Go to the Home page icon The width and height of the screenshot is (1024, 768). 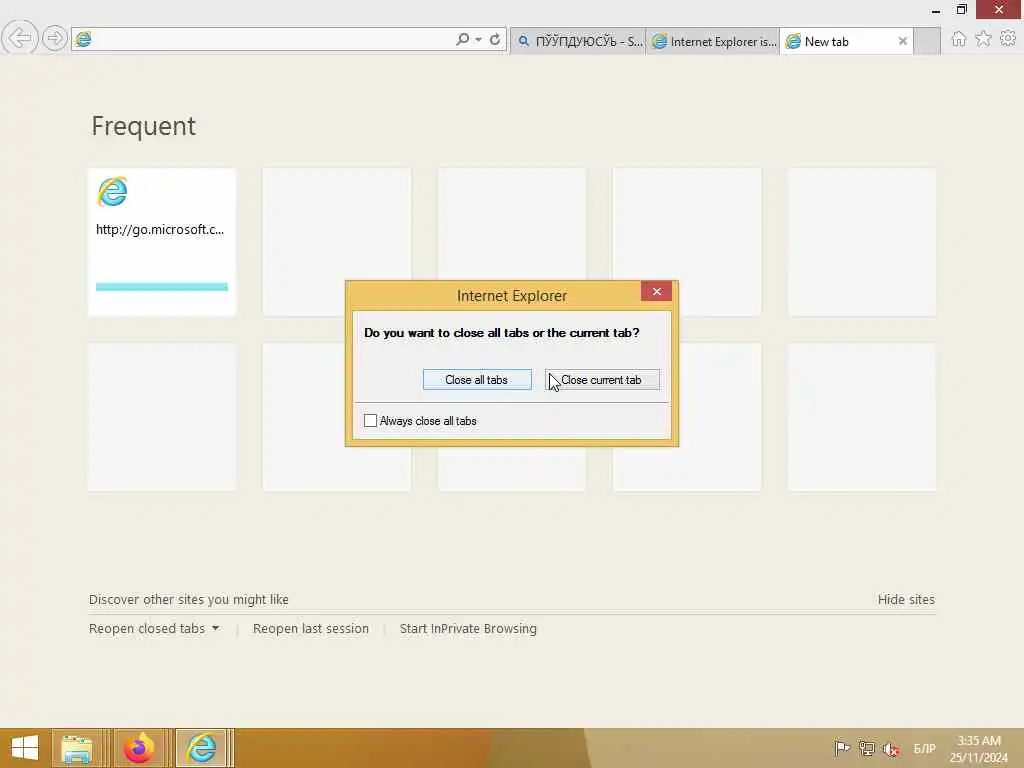tap(958, 39)
